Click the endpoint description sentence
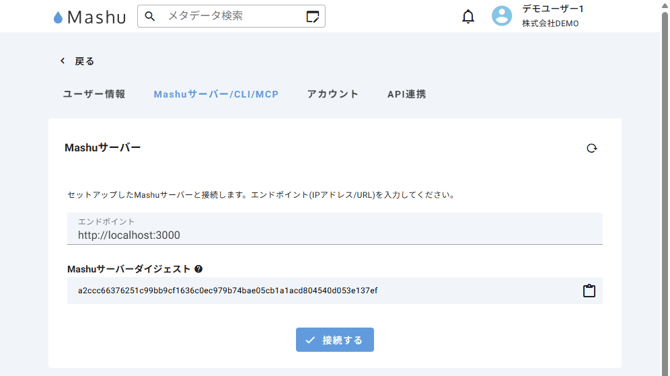Viewport: 670px width, 376px height. tap(261, 195)
